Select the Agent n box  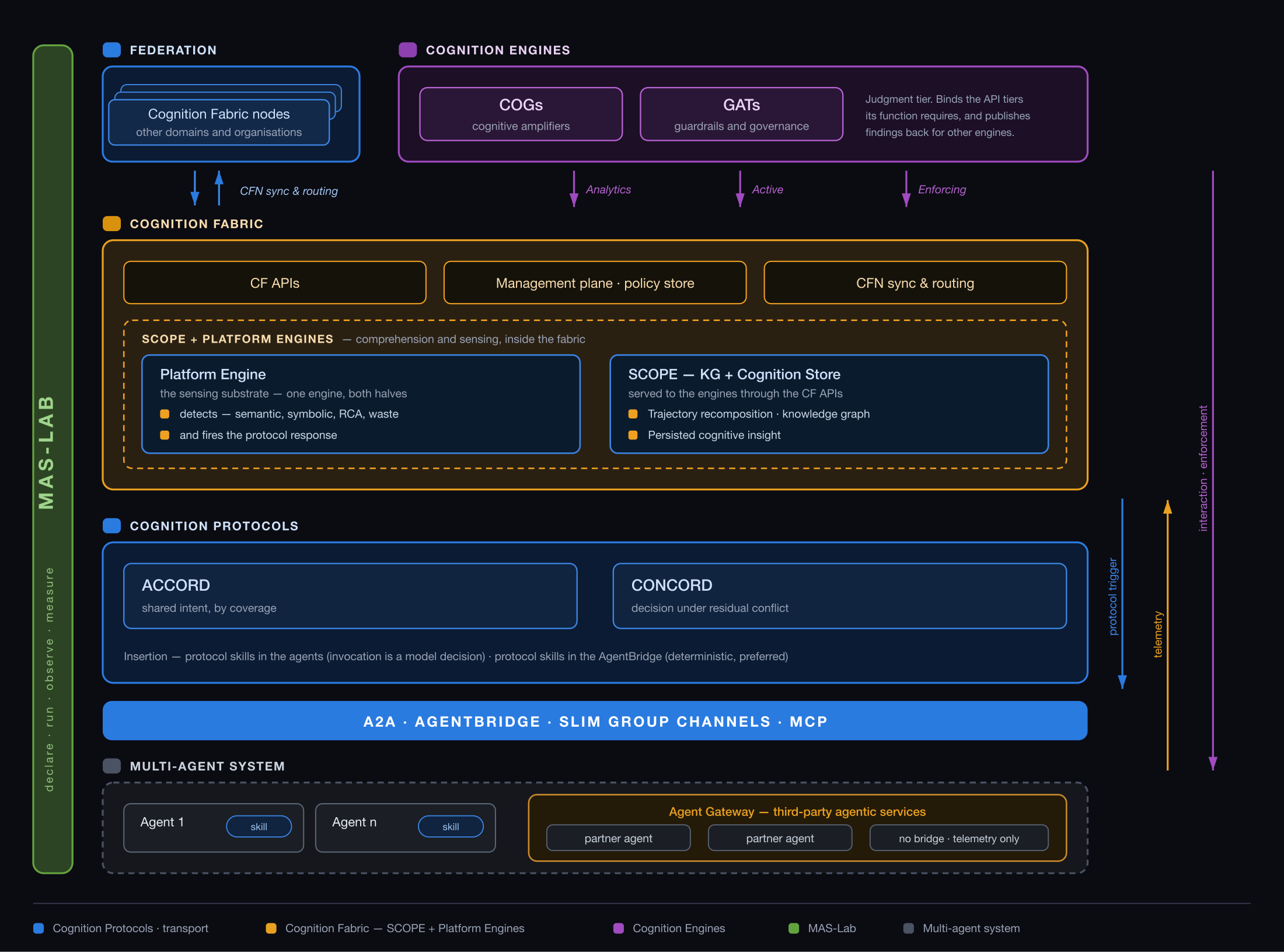(405, 828)
